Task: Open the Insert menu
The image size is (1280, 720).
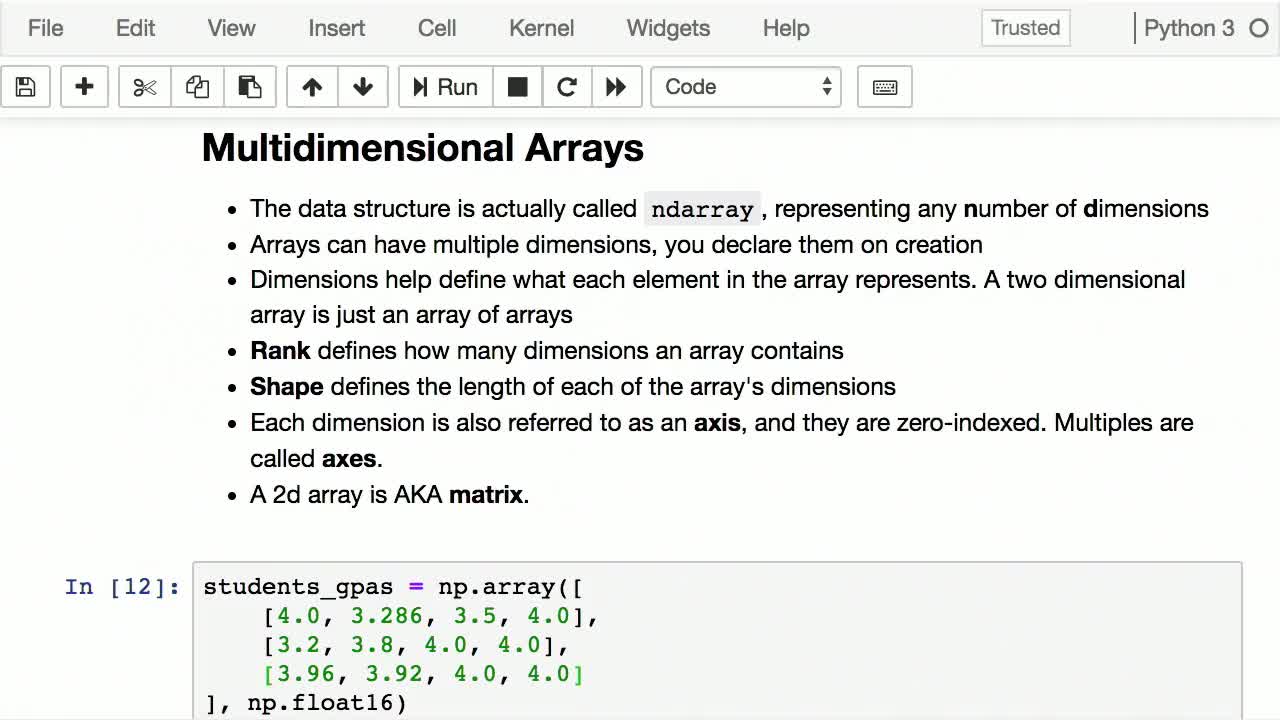Action: pos(336,28)
